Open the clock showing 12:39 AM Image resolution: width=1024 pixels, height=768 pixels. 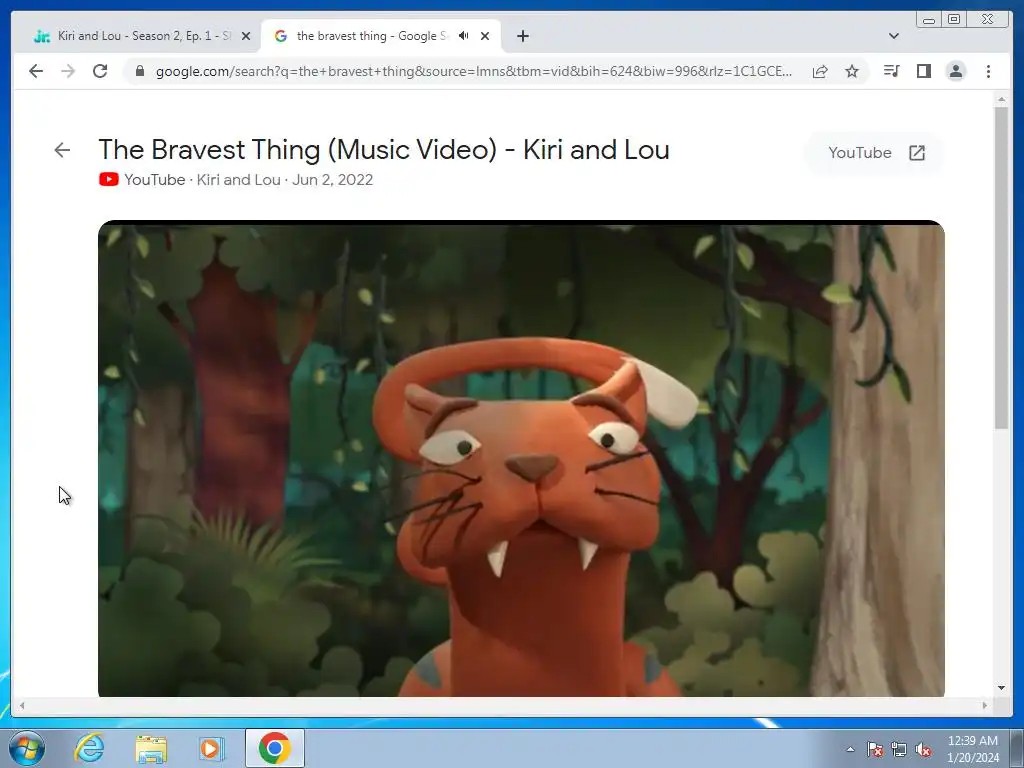973,749
